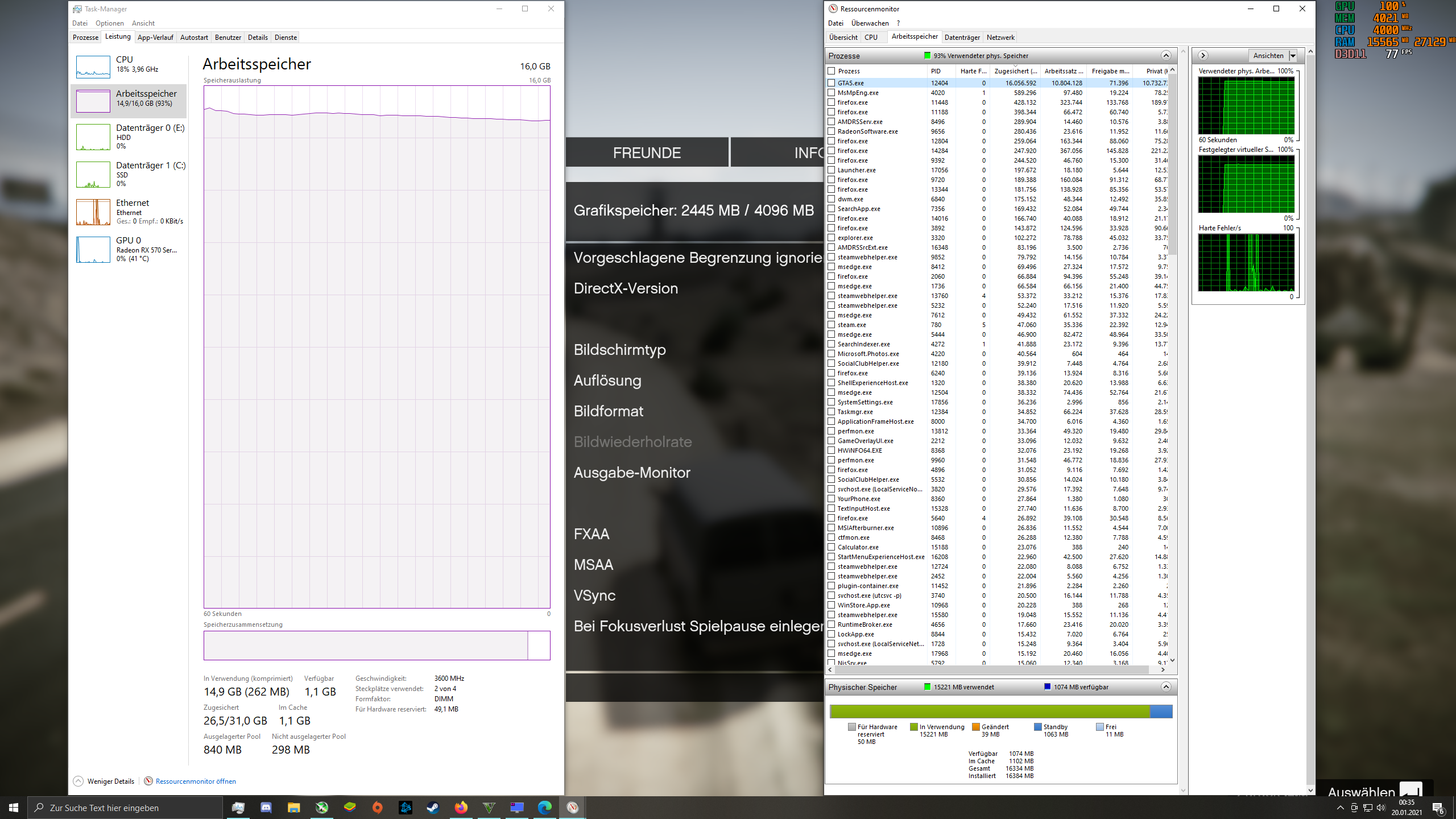Viewport: 1456px width, 819px height.
Task: Open the Task Manager Ansicht menu
Action: (x=143, y=23)
